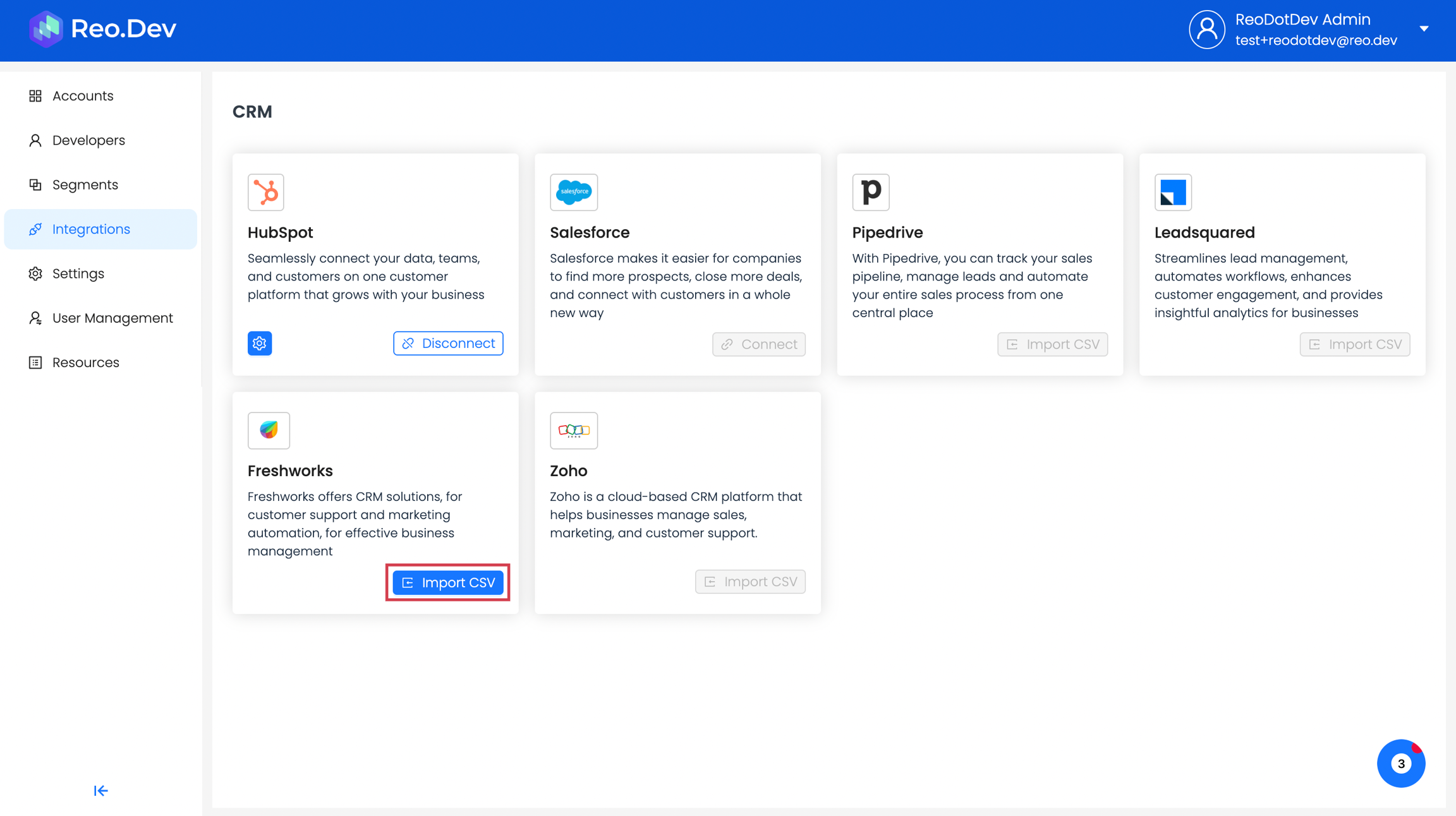Click the Zoho logo icon
The width and height of the screenshot is (1456, 816).
pyautogui.click(x=573, y=430)
